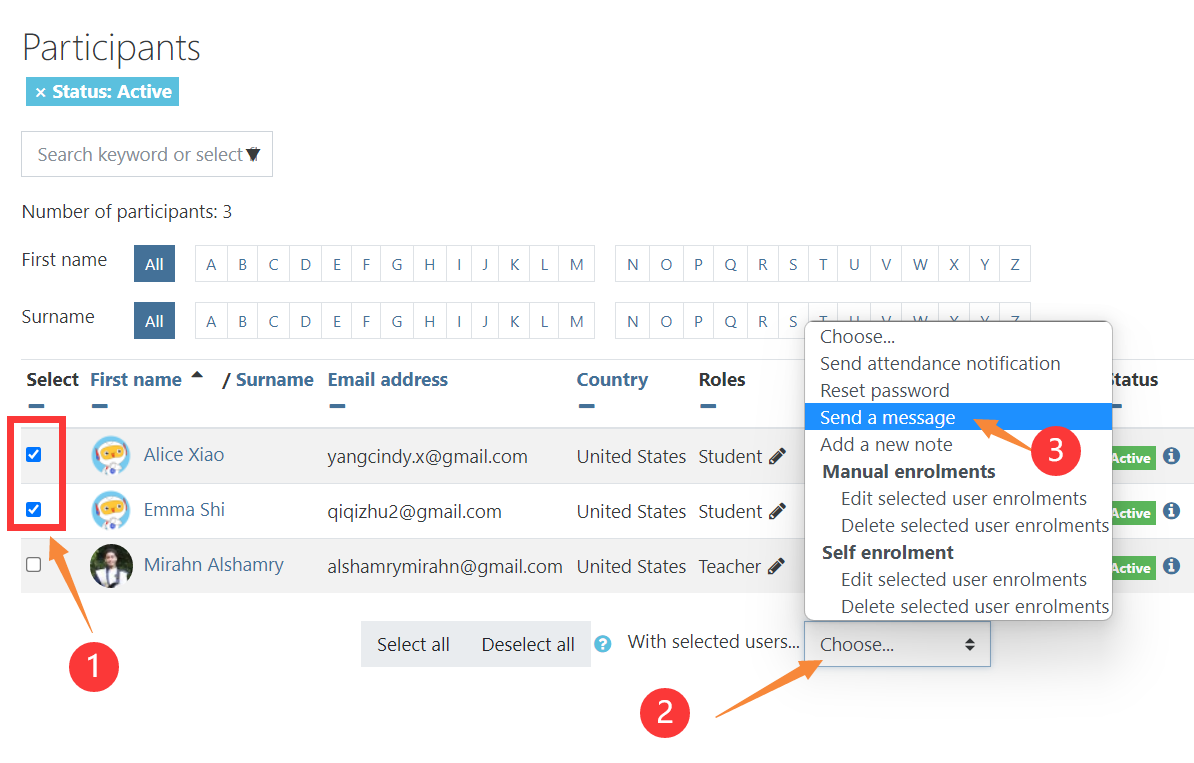Open the info icon in Alice Xiao's status

click(1172, 457)
